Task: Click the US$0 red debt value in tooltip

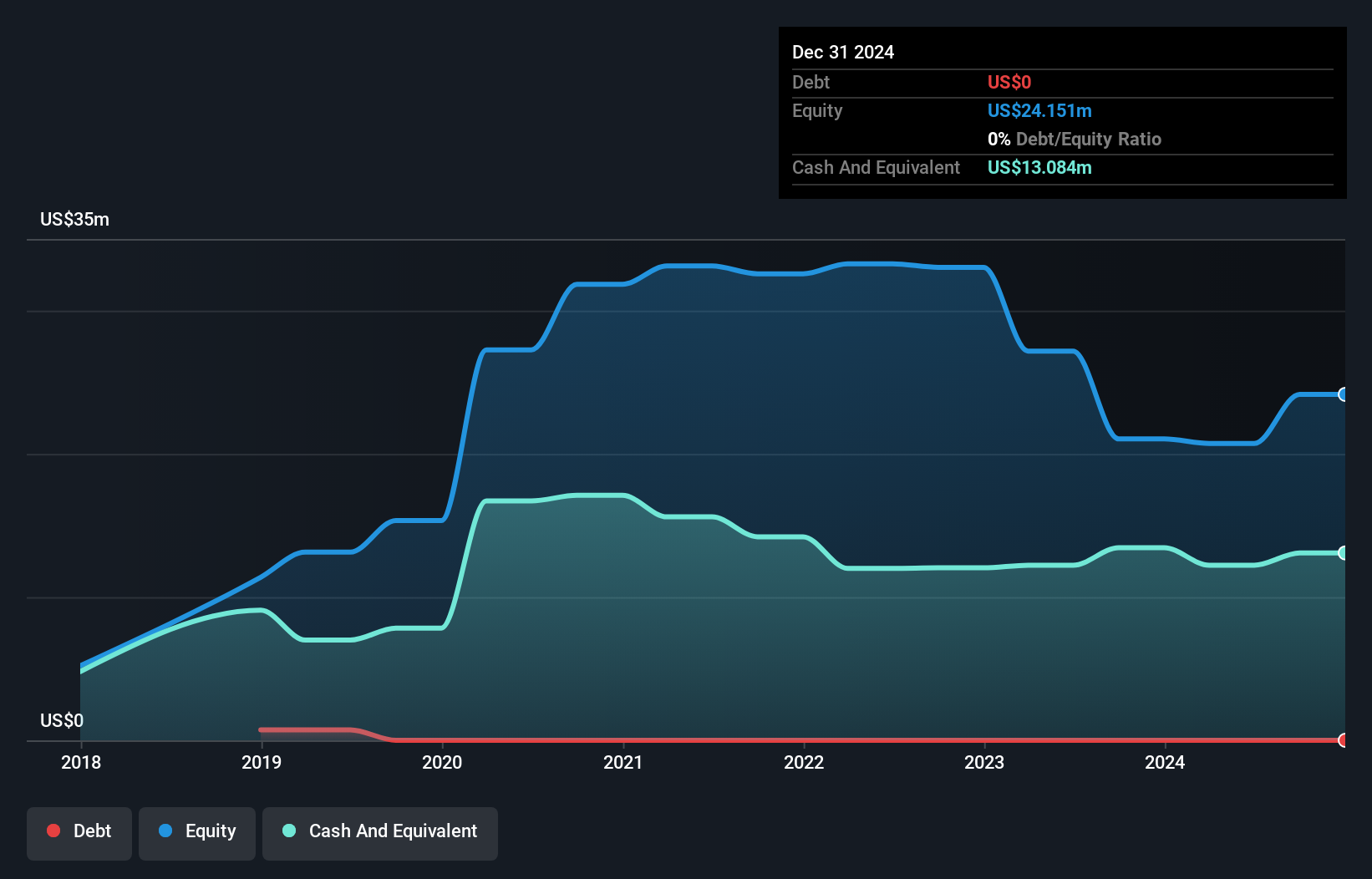Action: pyautogui.click(x=1009, y=82)
